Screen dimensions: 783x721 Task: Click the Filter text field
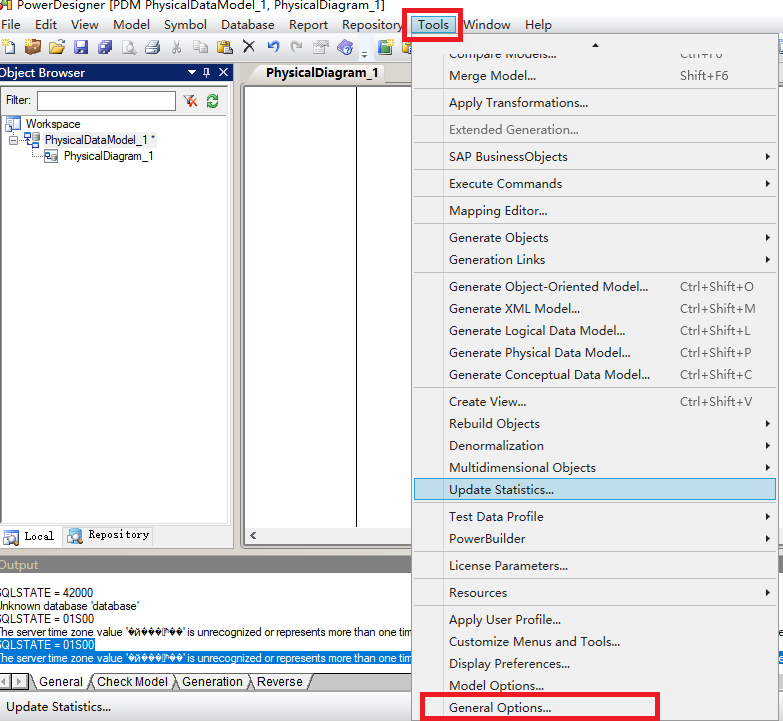pos(106,101)
